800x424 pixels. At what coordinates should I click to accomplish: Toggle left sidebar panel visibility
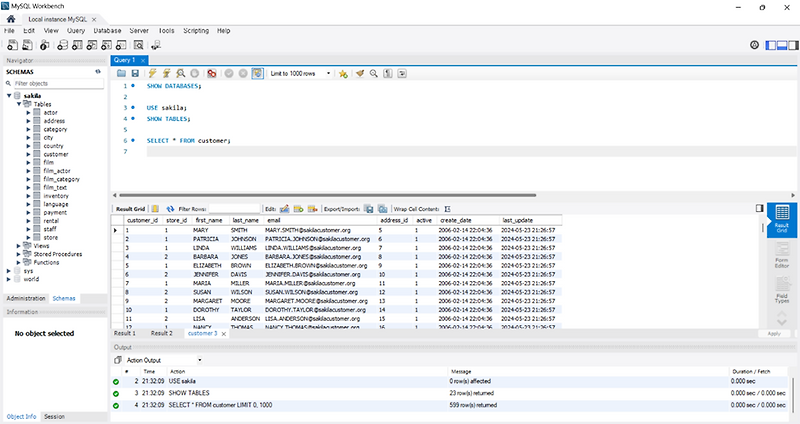tap(770, 45)
